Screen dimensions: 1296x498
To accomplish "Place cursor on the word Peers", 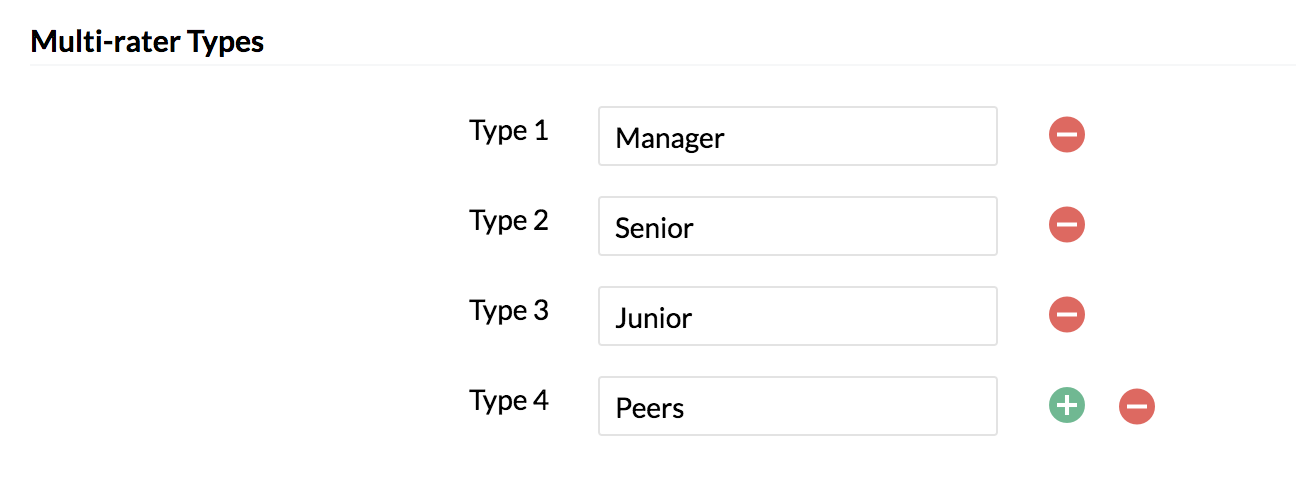I will tap(650, 408).
